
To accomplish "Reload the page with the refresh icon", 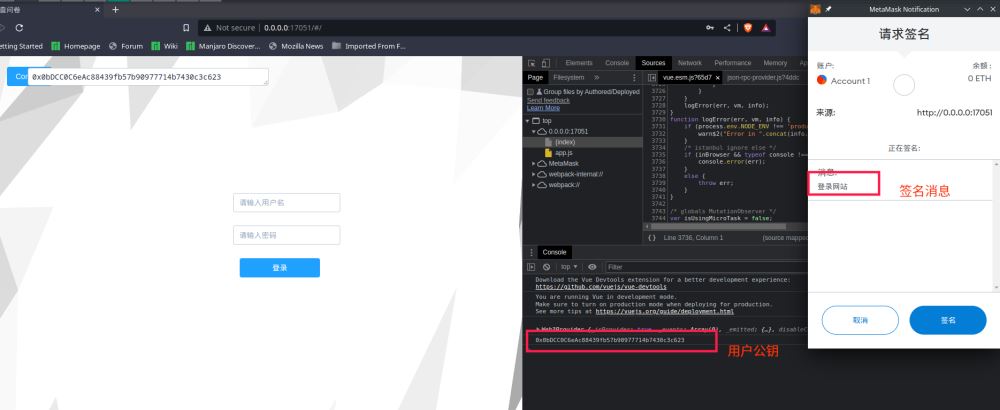I will pos(20,28).
